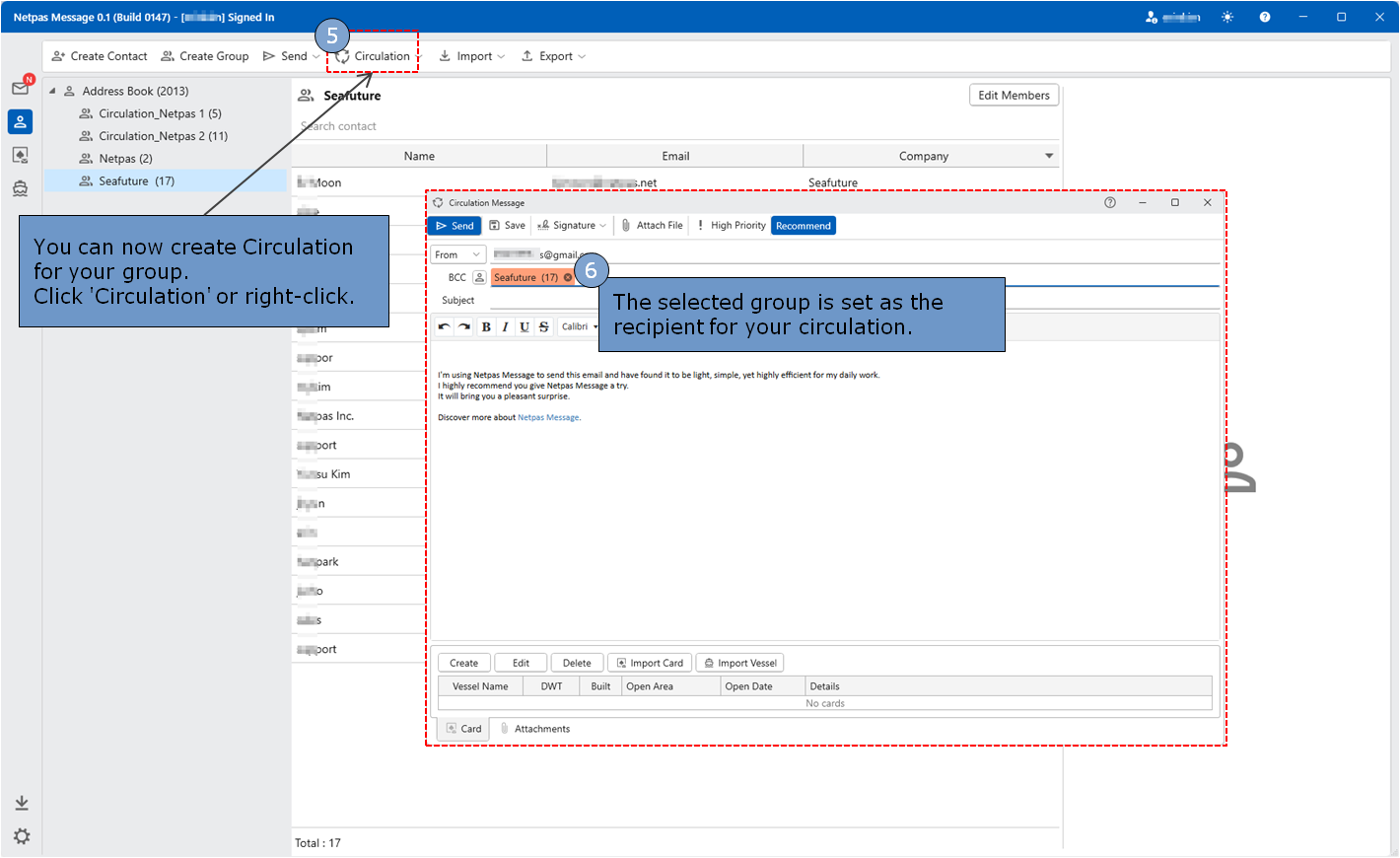1400x858 pixels.
Task: Open the contacts address book sidebar icon
Action: tap(20, 121)
